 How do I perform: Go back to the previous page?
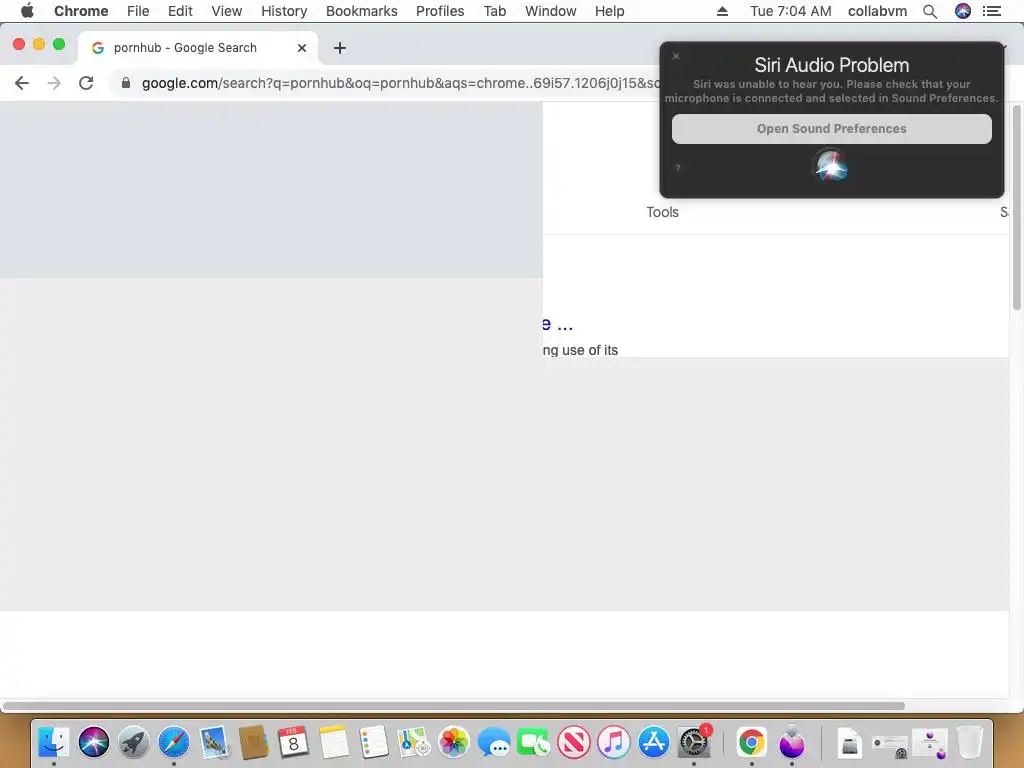coord(22,83)
